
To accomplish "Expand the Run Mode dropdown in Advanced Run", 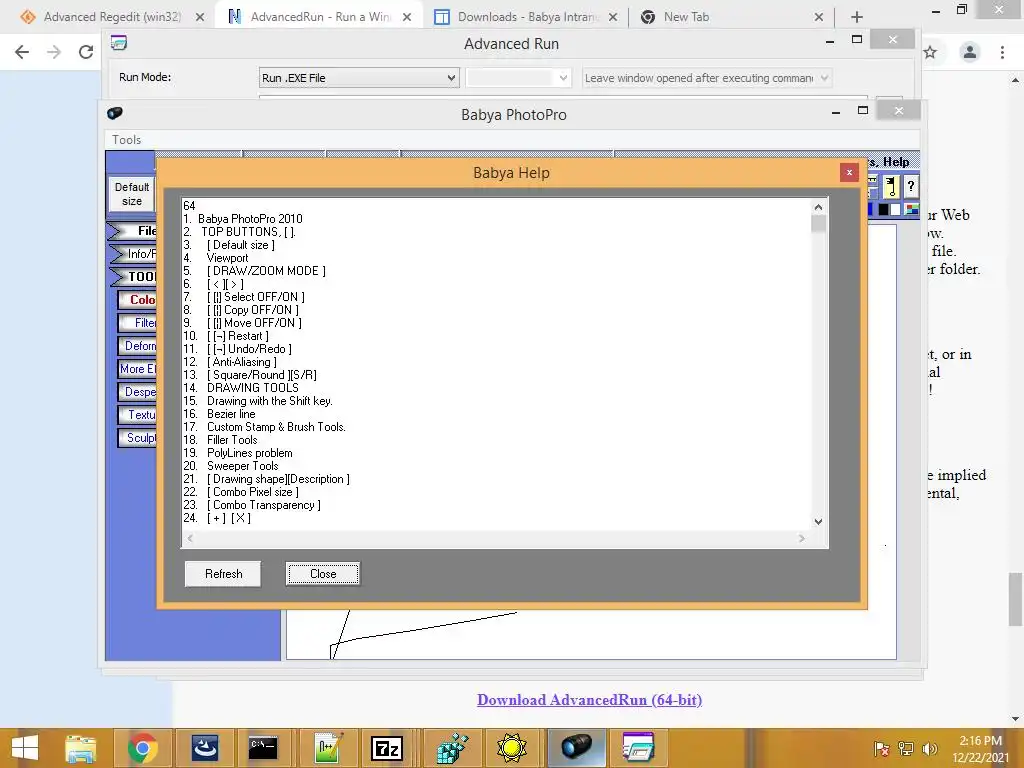I will tap(451, 78).
